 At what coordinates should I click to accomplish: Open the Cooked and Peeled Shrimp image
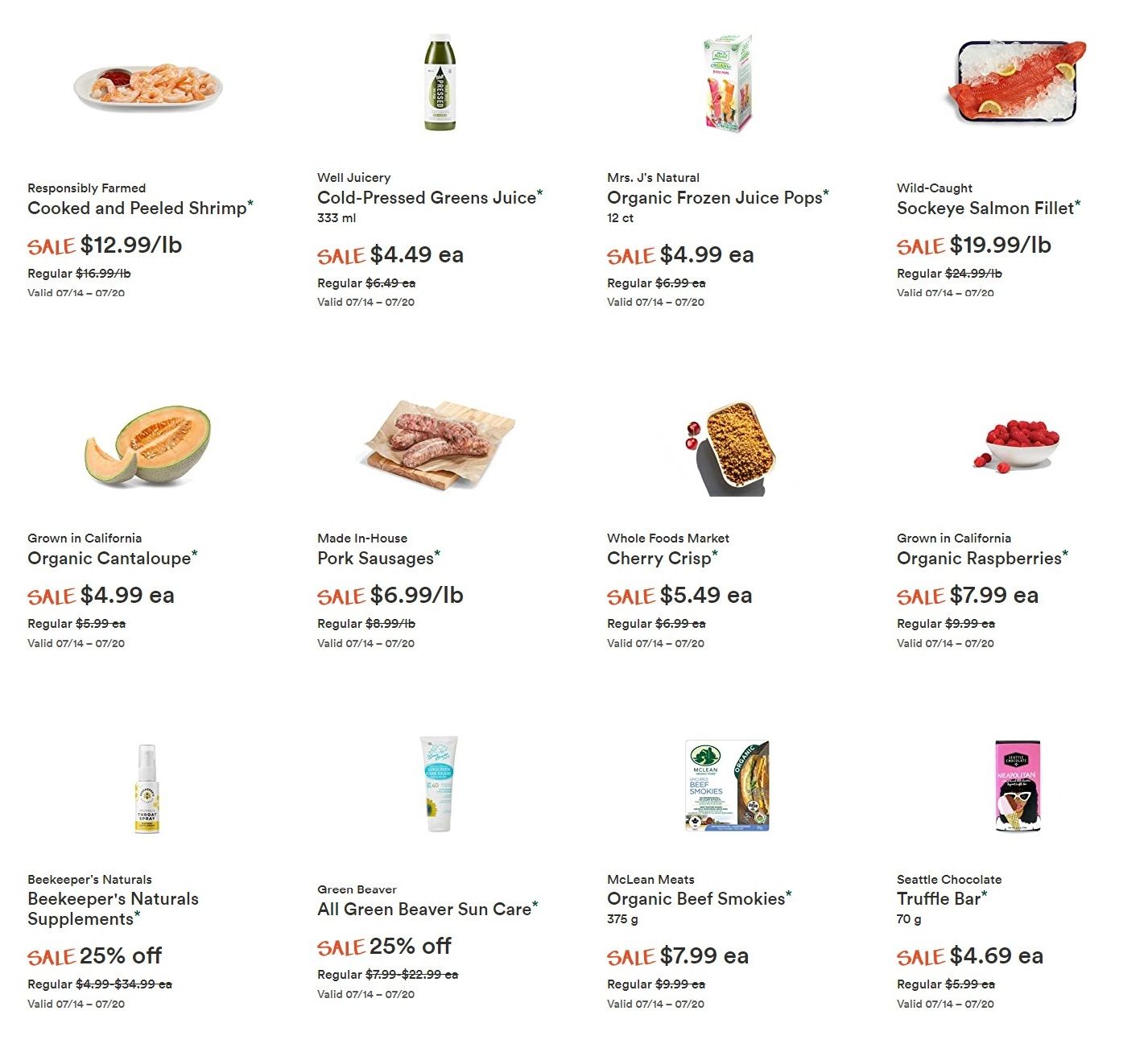[148, 87]
